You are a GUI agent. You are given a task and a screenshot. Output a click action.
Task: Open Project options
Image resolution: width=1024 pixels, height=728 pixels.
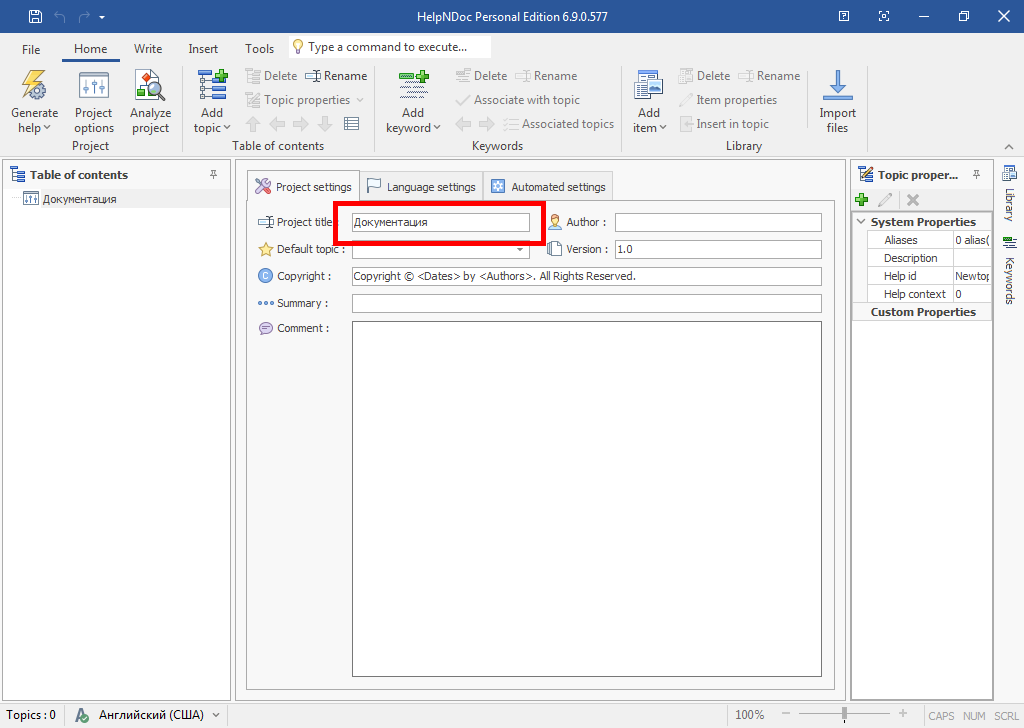click(x=94, y=102)
